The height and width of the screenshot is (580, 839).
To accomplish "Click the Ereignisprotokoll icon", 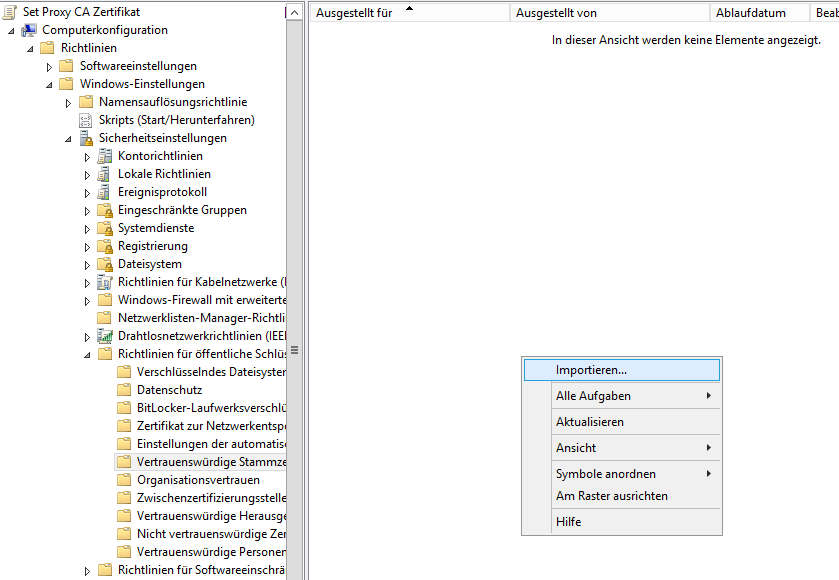I will [105, 192].
